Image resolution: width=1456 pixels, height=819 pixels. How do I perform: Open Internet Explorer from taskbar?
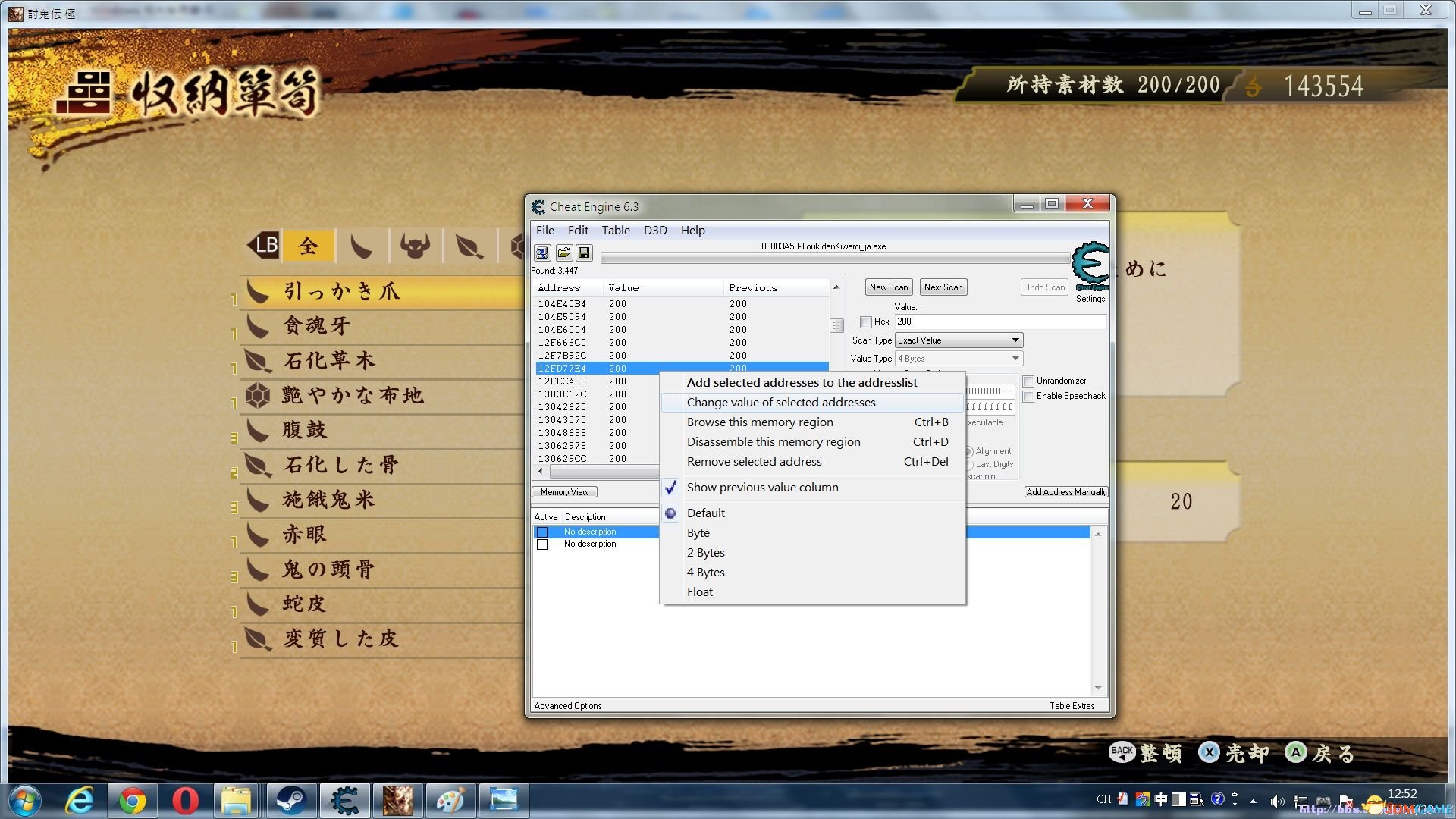[79, 801]
